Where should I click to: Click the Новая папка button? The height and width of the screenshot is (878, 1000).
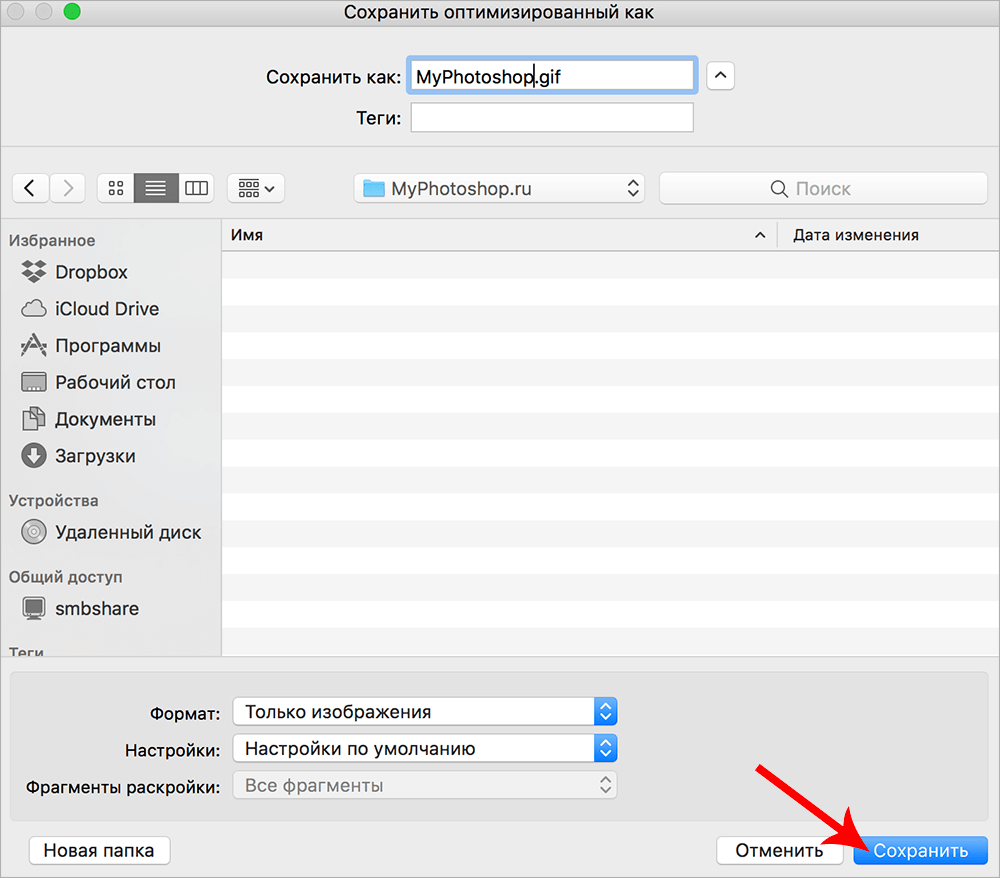pos(99,851)
